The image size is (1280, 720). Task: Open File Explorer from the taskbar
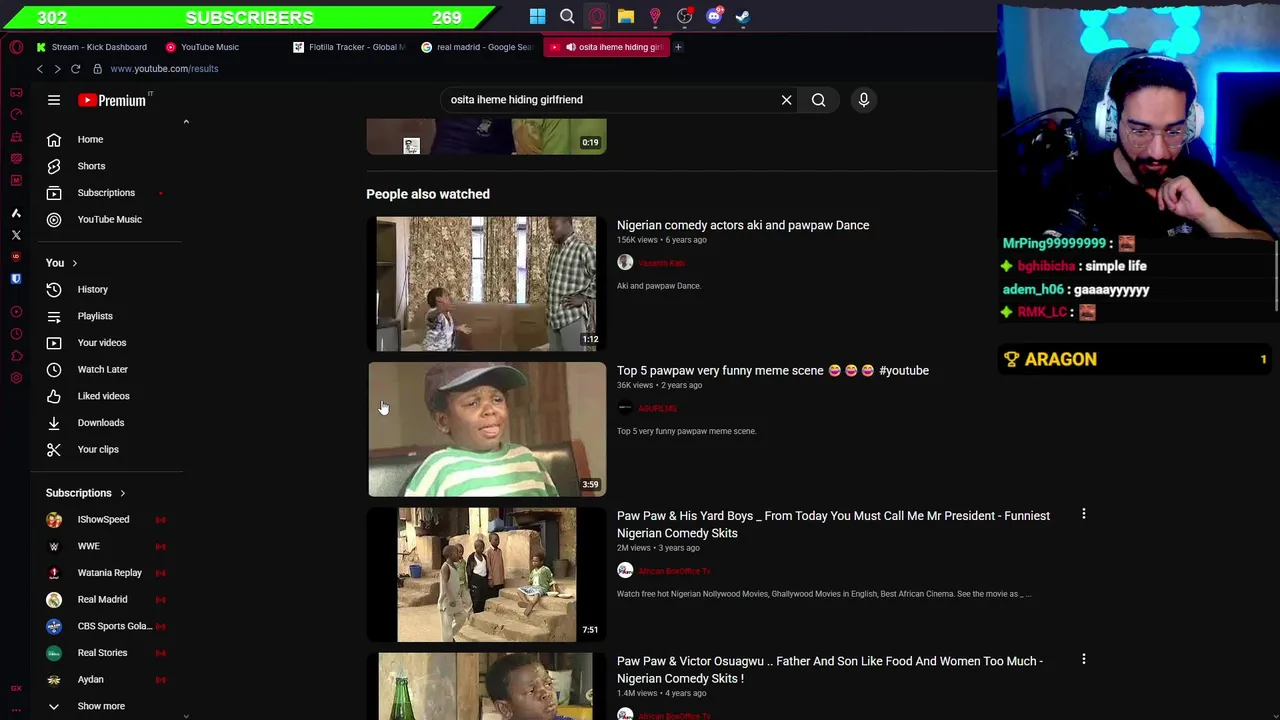(625, 16)
